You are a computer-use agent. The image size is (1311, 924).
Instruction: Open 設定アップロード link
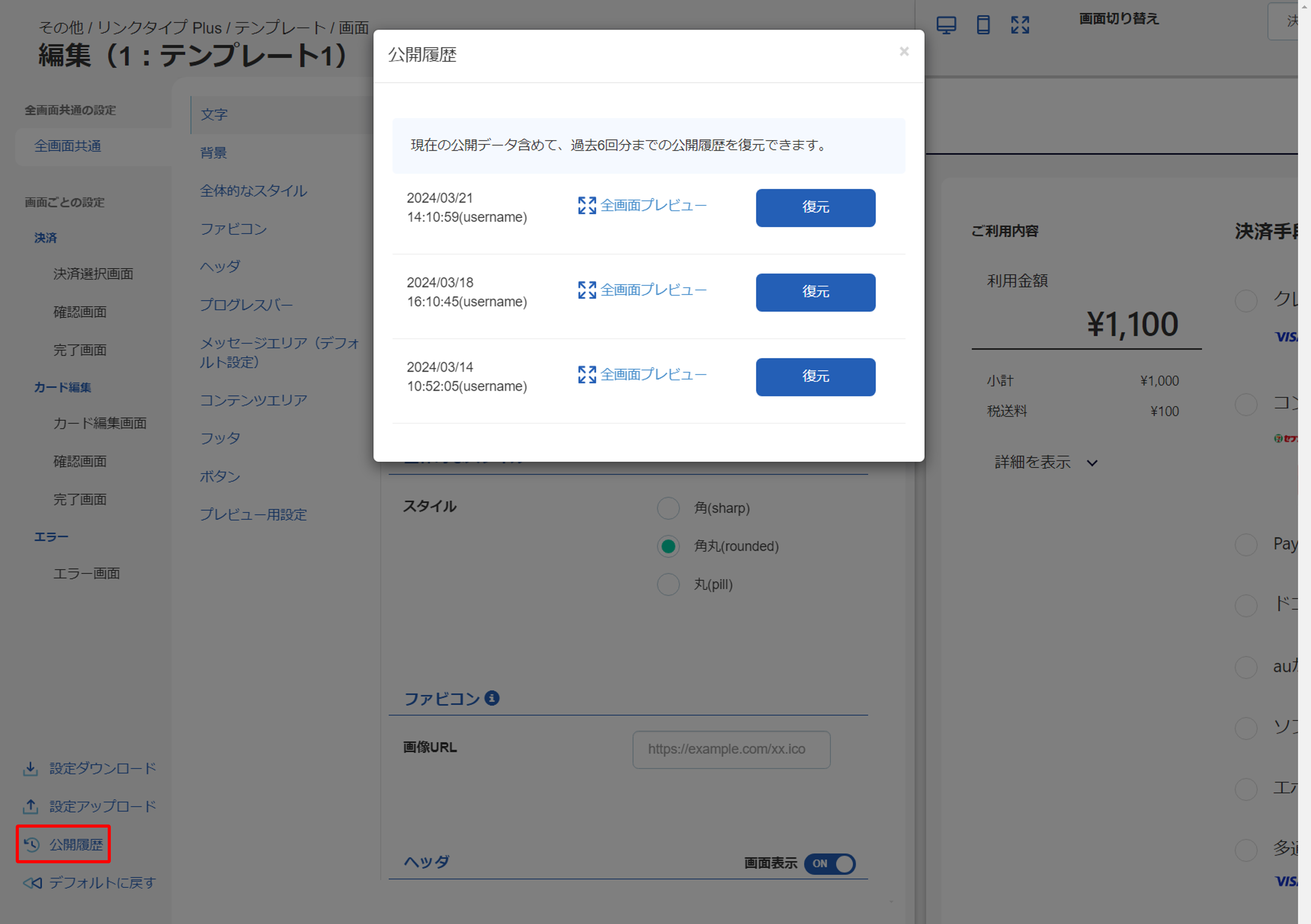[x=103, y=806]
